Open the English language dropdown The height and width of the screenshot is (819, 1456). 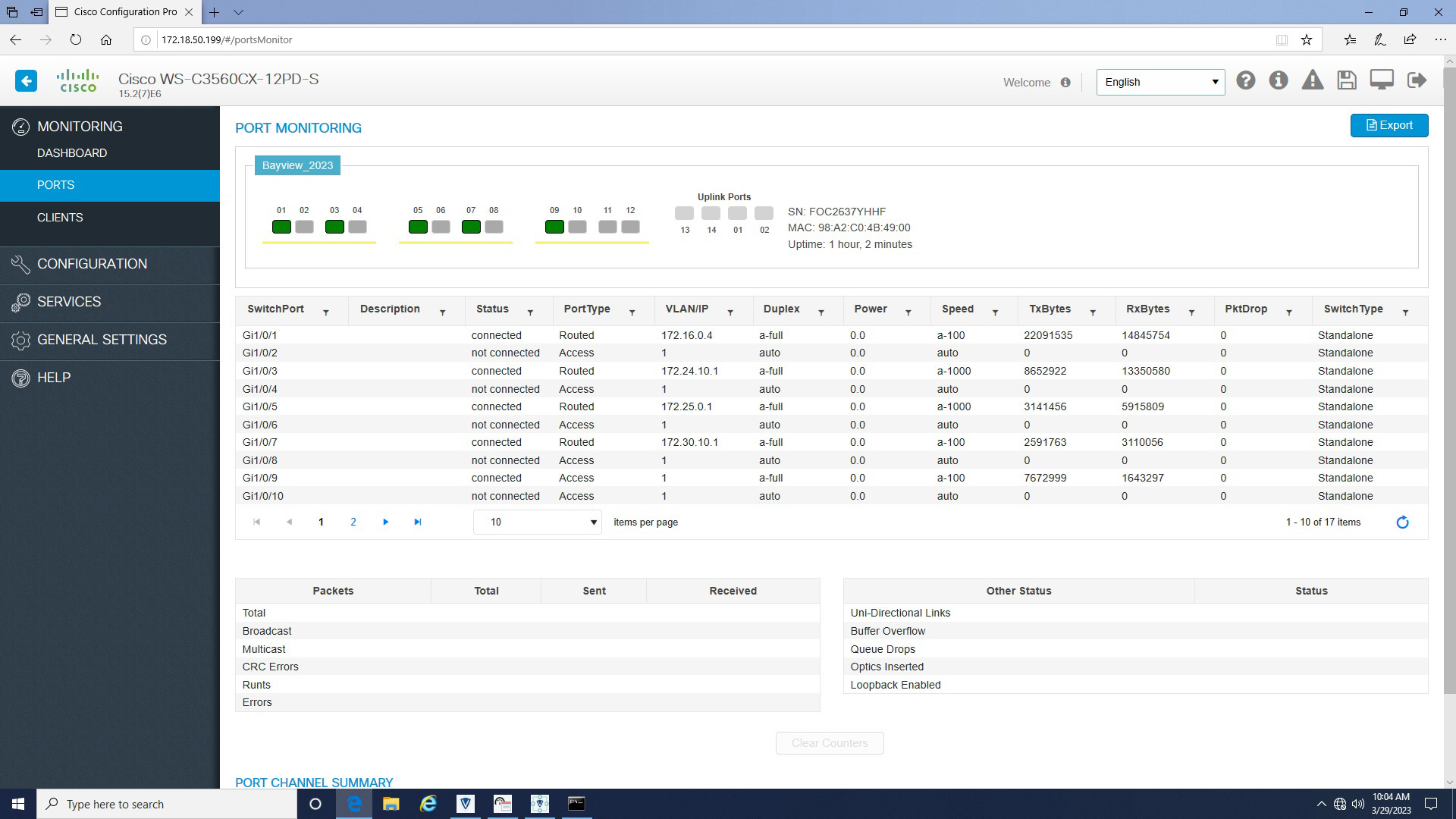(x=1160, y=82)
